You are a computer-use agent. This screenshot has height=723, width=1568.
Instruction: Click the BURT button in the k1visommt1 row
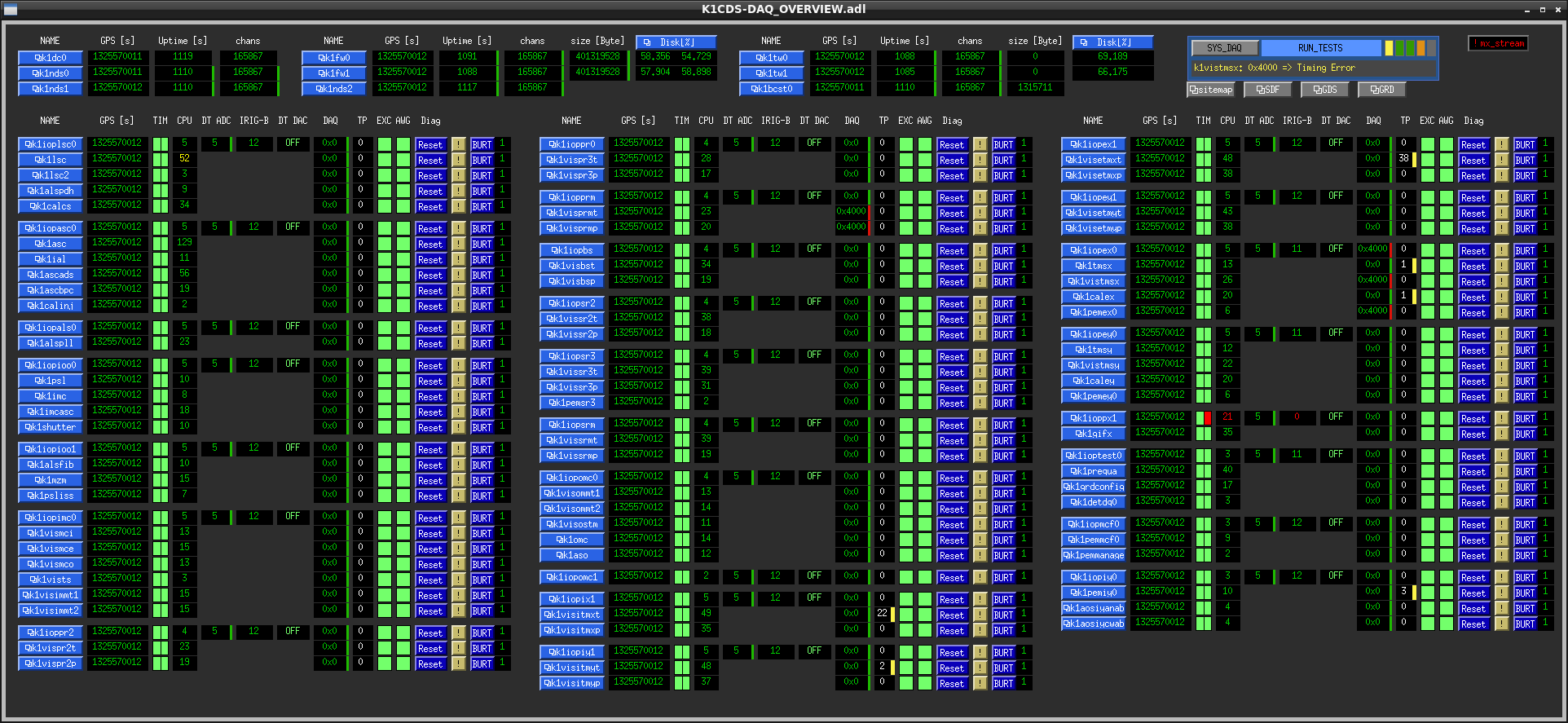click(1004, 494)
